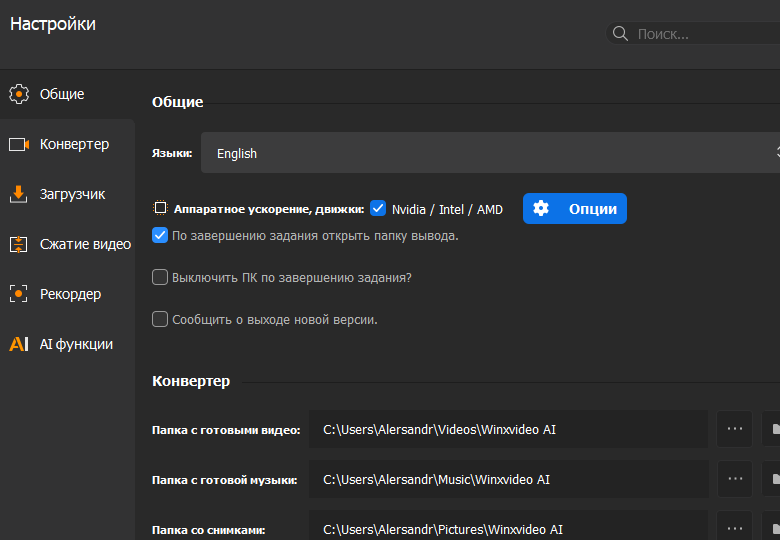The height and width of the screenshot is (540, 780).
Task: Click the download arrow icon for Загрузчик
Action: (x=19, y=194)
